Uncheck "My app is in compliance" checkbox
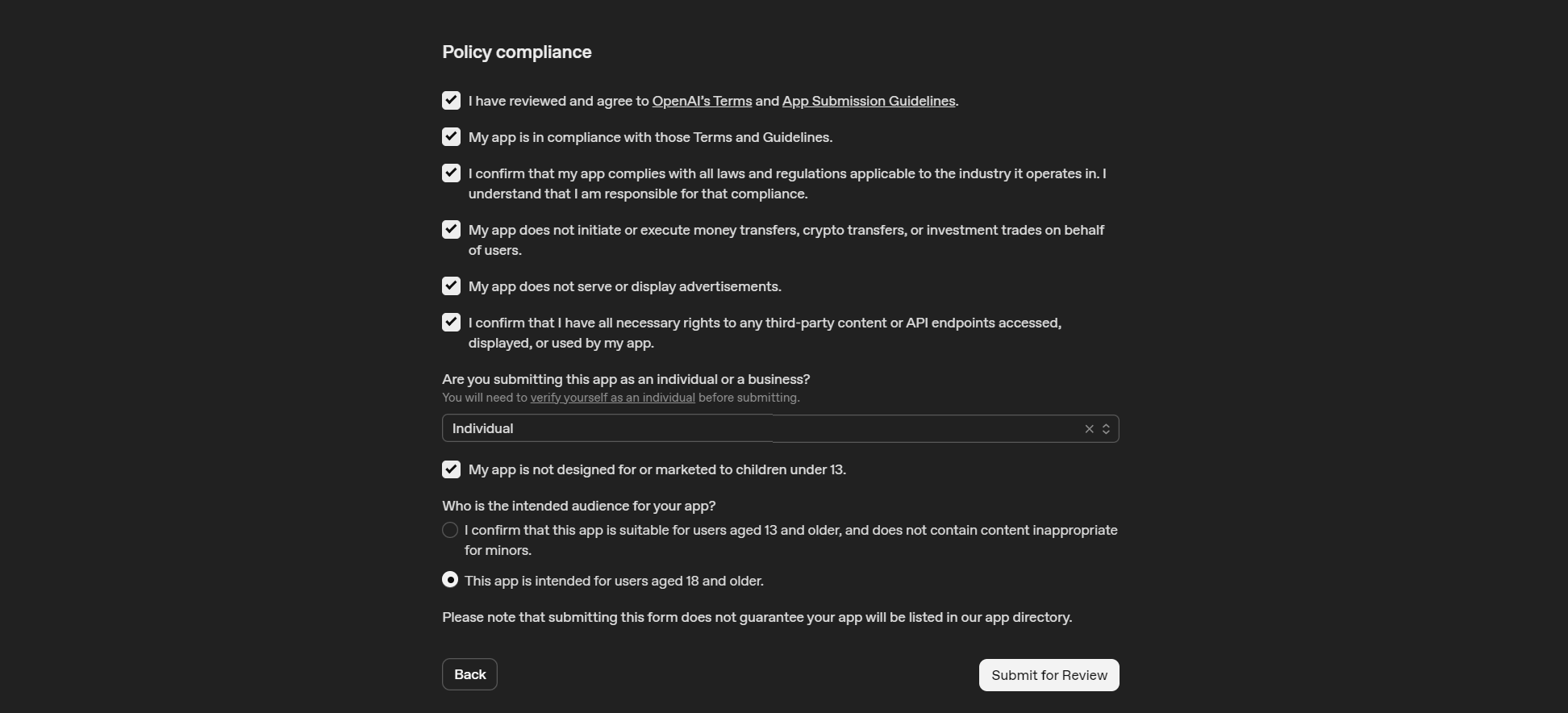This screenshot has height=713, width=1568. (x=450, y=136)
